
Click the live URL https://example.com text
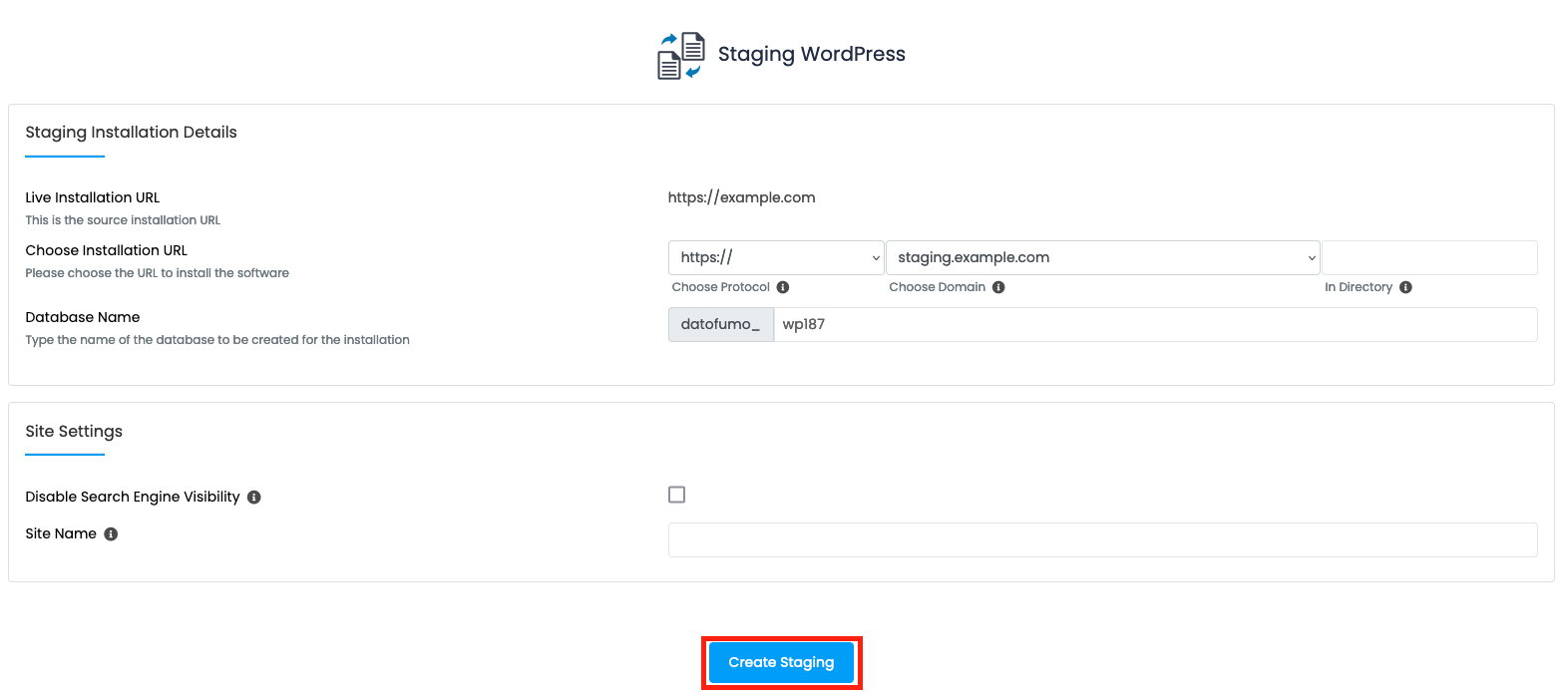click(x=742, y=197)
